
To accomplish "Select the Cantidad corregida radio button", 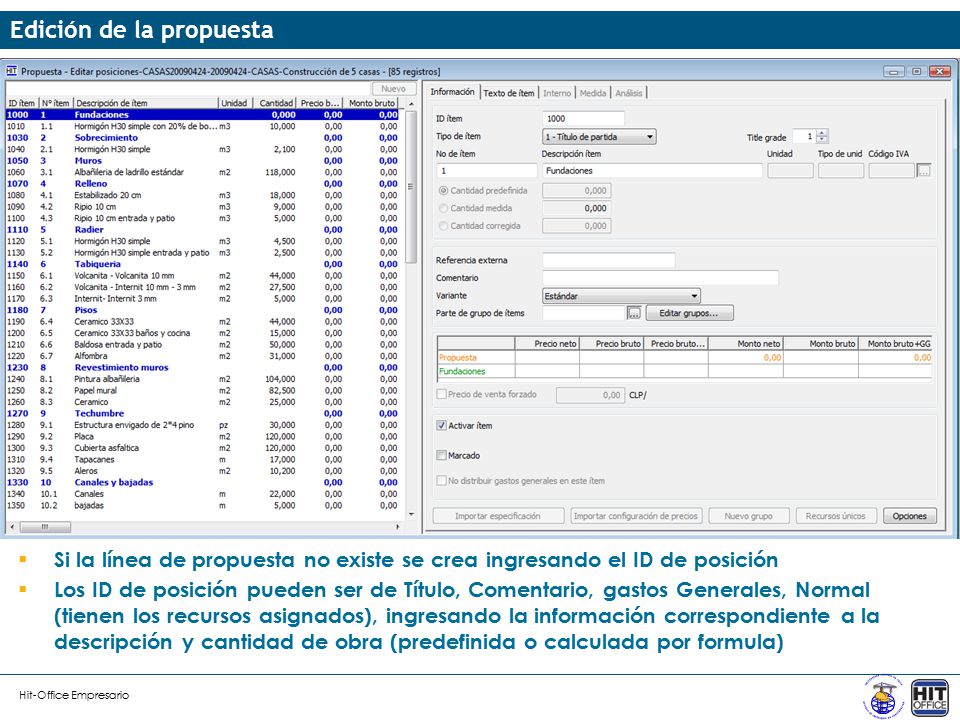I will click(443, 226).
